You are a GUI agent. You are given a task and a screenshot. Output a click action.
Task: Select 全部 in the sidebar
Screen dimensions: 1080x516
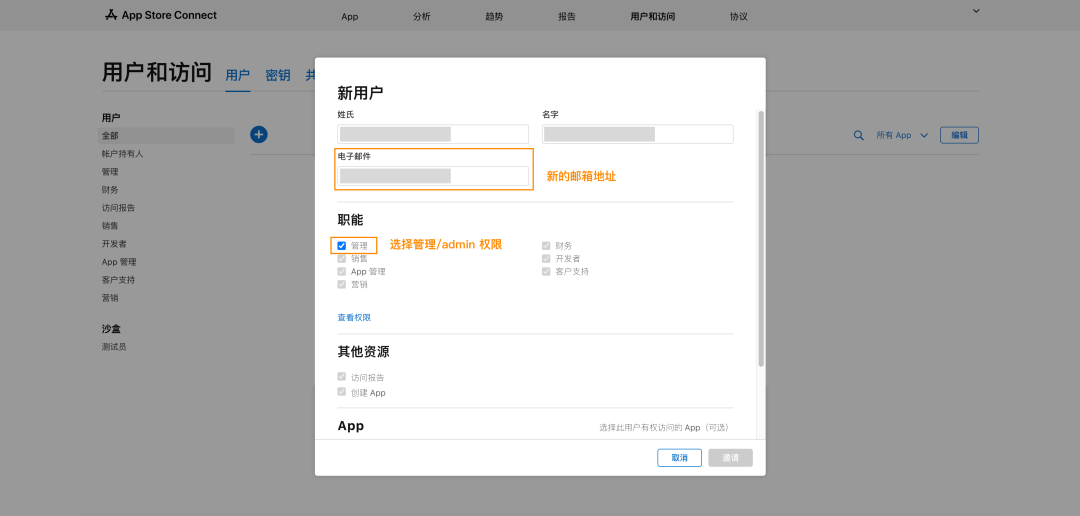click(166, 136)
